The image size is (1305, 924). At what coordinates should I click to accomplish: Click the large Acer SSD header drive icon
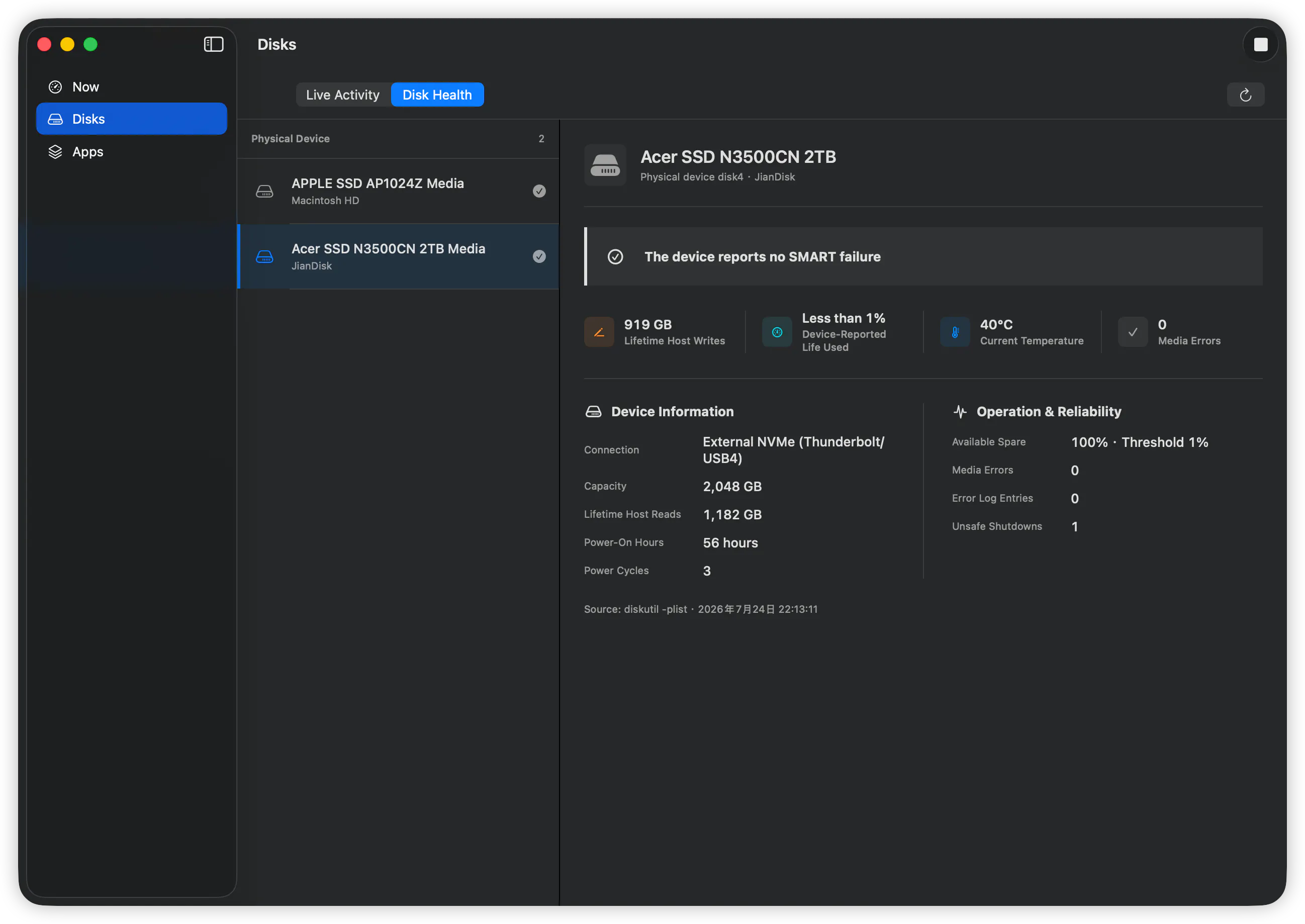pyautogui.click(x=605, y=165)
